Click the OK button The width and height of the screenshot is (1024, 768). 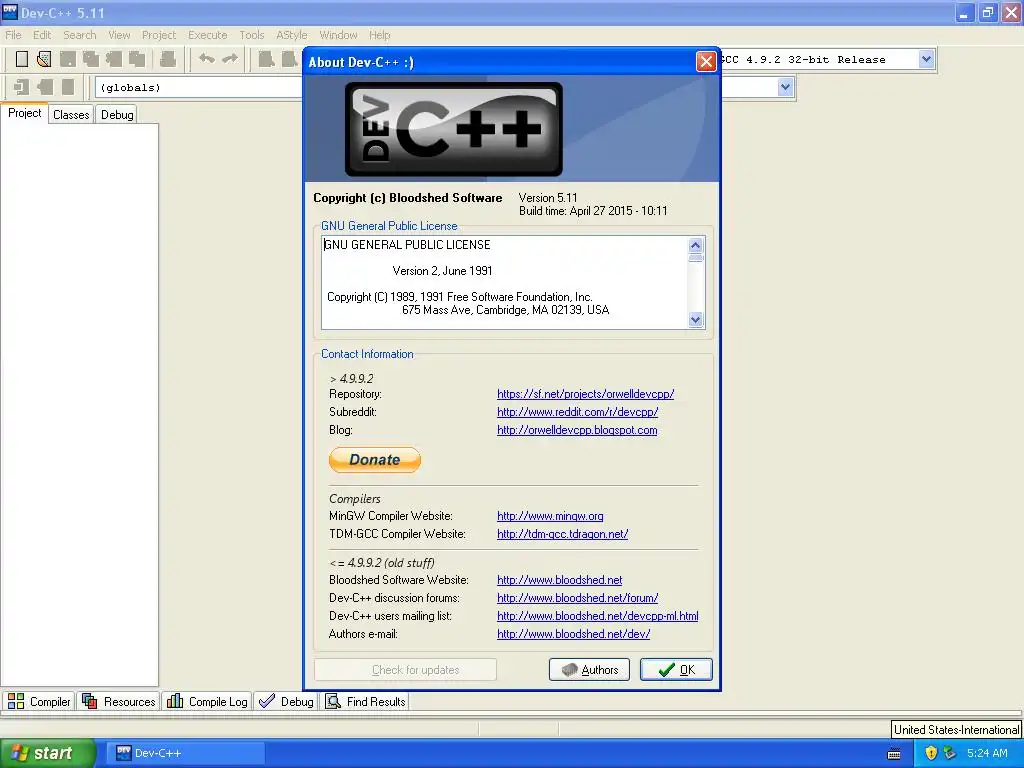676,669
